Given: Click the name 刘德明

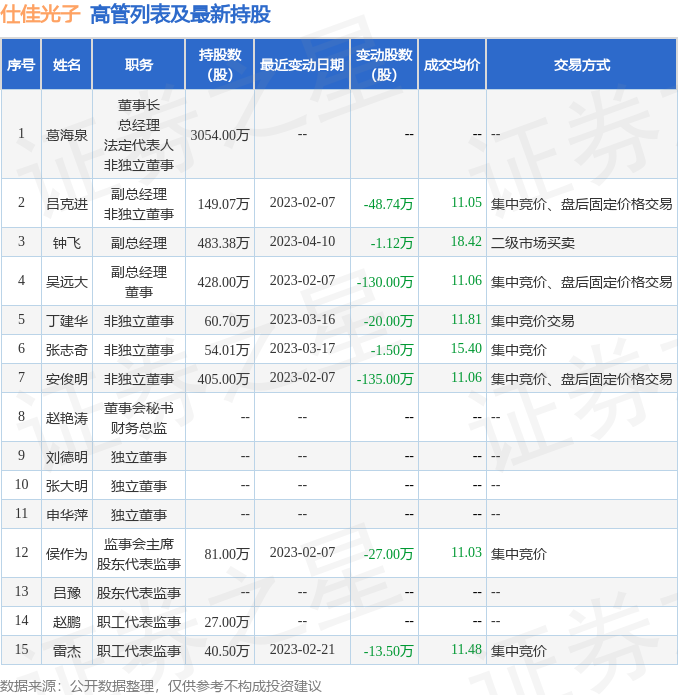Looking at the screenshot, I should (x=66, y=457).
